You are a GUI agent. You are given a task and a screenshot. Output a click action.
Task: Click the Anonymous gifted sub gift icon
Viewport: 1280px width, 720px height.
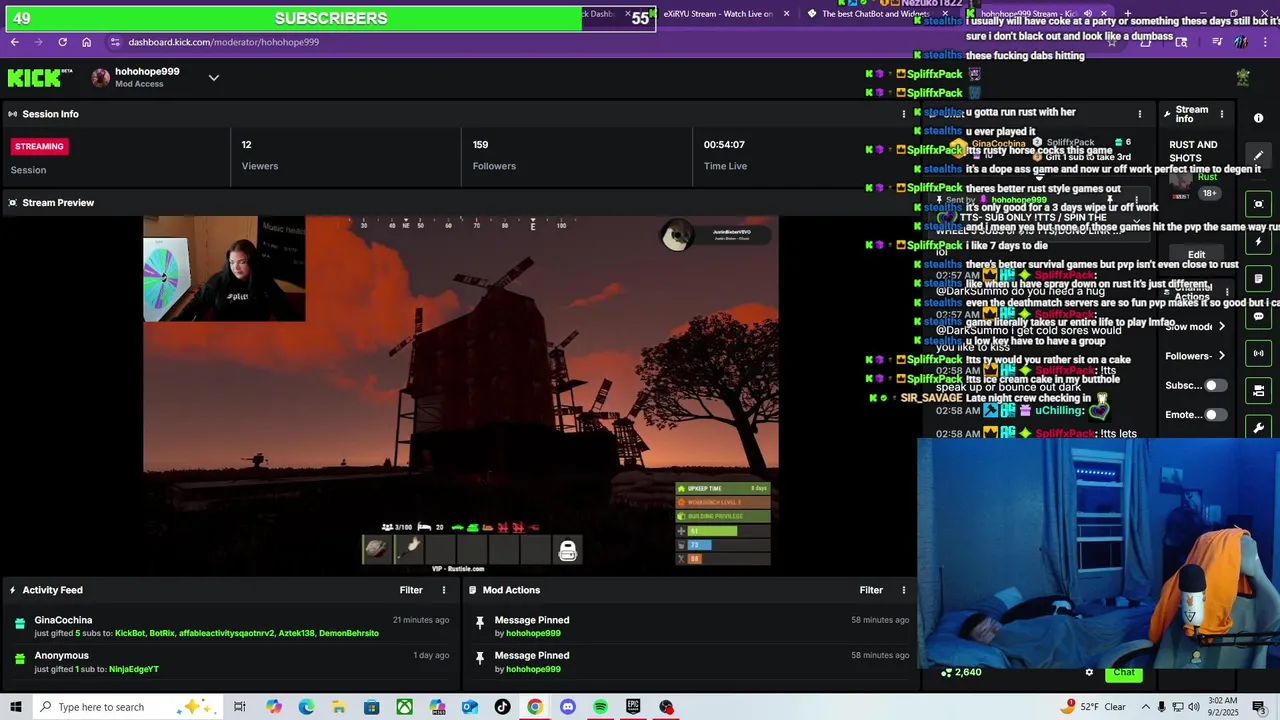[x=20, y=659]
